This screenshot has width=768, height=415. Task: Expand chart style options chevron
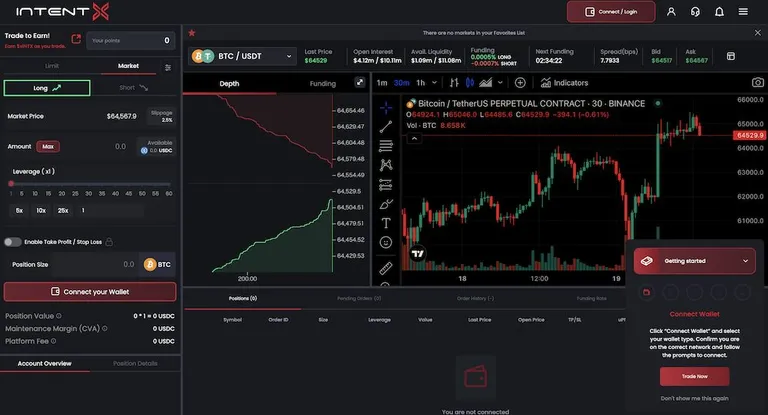pyautogui.click(x=500, y=83)
